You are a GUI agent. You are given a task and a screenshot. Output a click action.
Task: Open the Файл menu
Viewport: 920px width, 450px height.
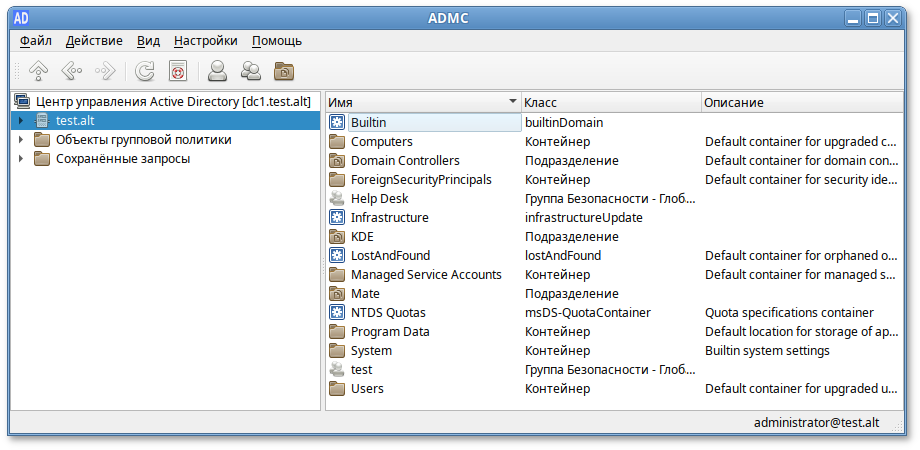[x=36, y=40]
